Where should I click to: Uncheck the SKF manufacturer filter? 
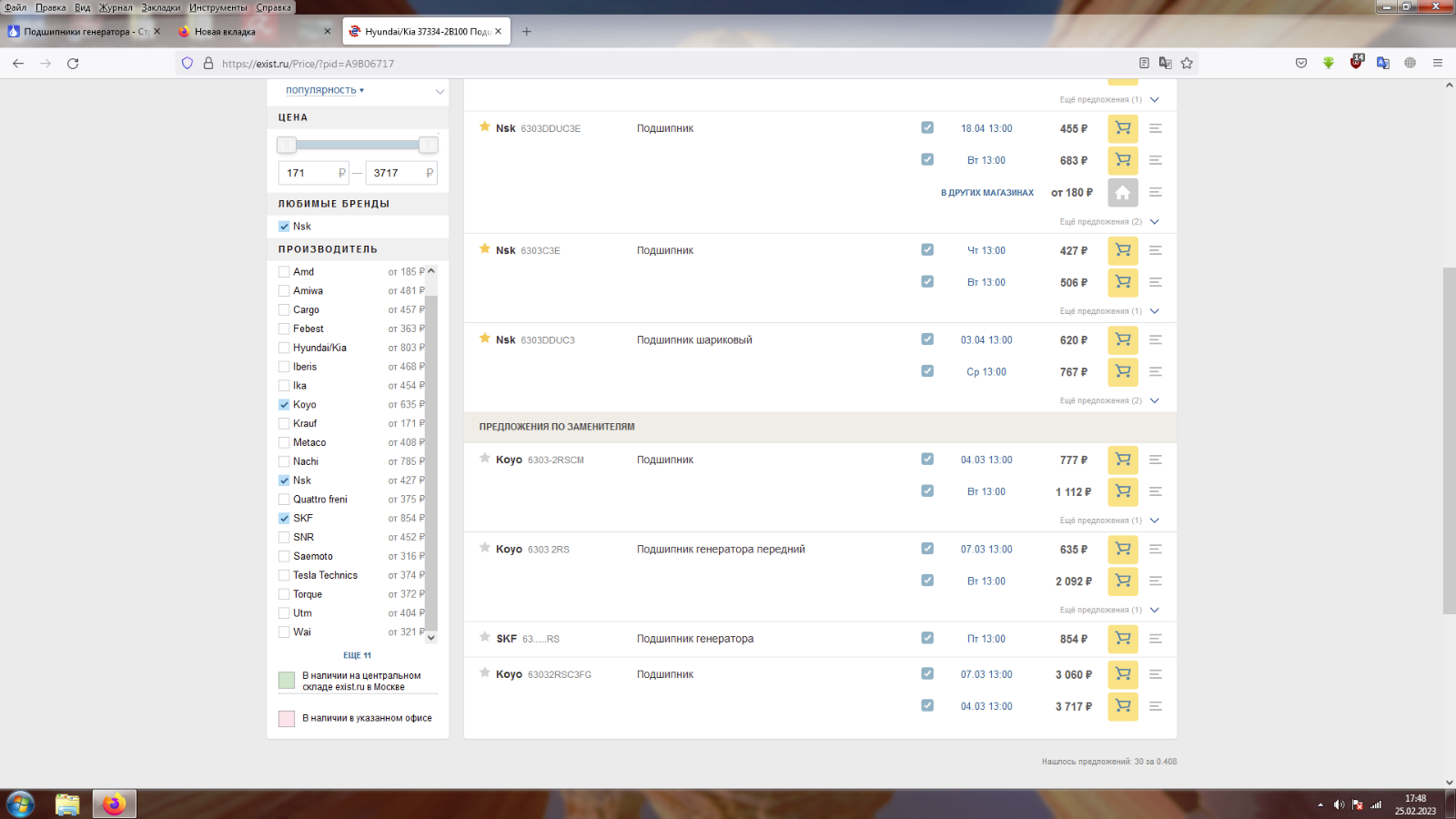[x=284, y=519]
